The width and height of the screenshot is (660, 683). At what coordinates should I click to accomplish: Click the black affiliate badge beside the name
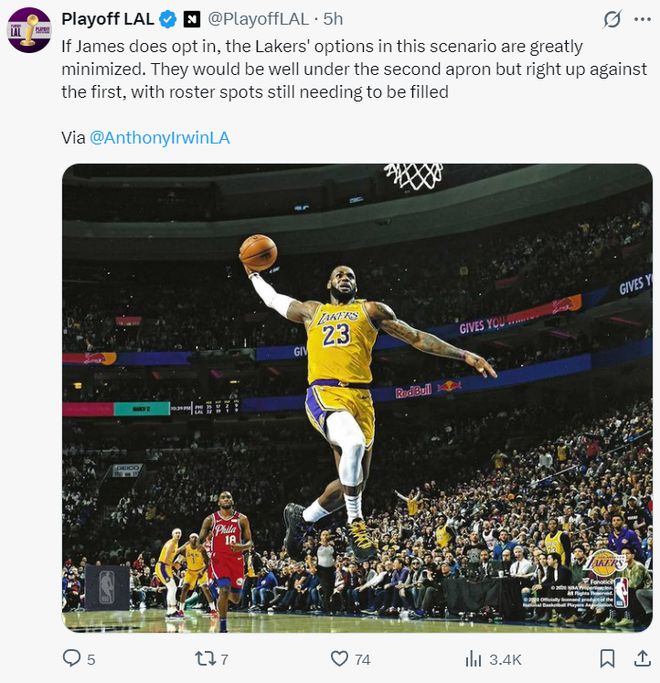pyautogui.click(x=192, y=19)
